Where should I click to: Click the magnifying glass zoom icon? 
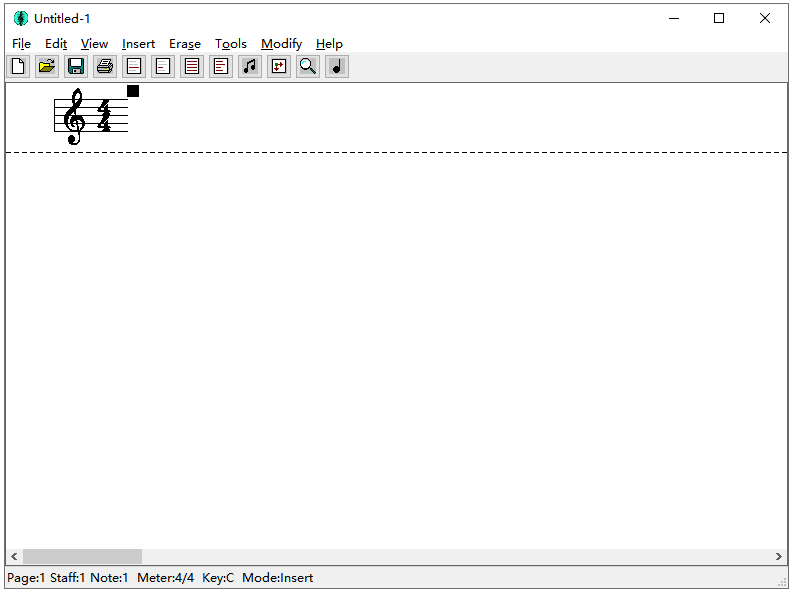[x=308, y=67]
